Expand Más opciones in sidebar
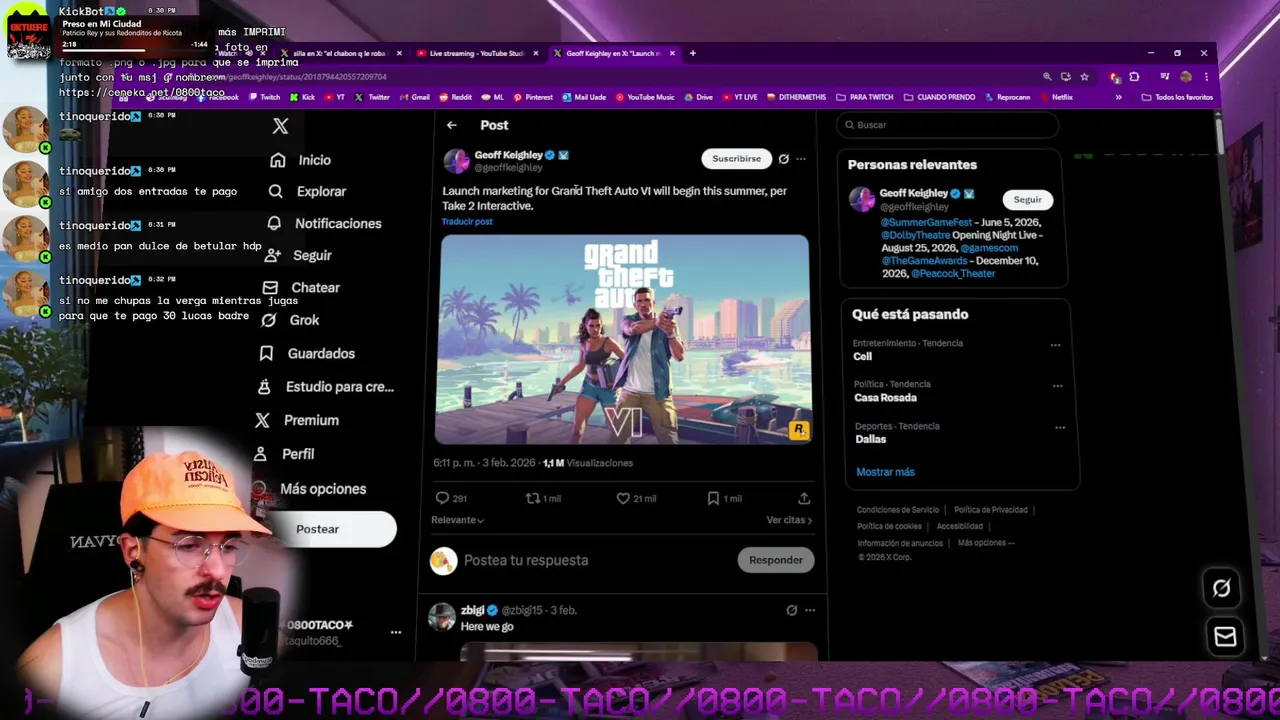 click(x=309, y=488)
